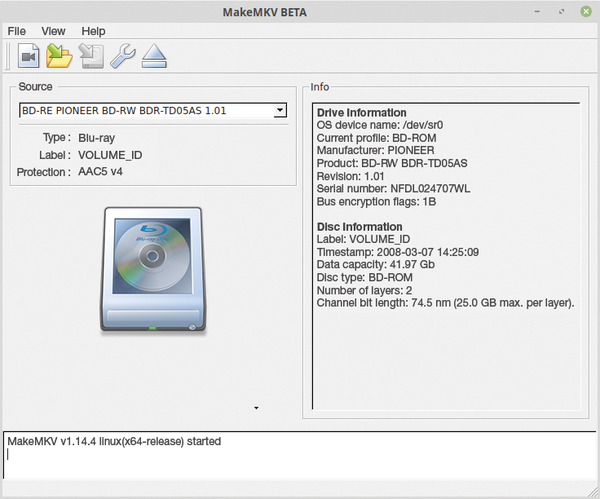Expand the source drive dropdown arrow
The height and width of the screenshot is (499, 600).
(x=280, y=110)
